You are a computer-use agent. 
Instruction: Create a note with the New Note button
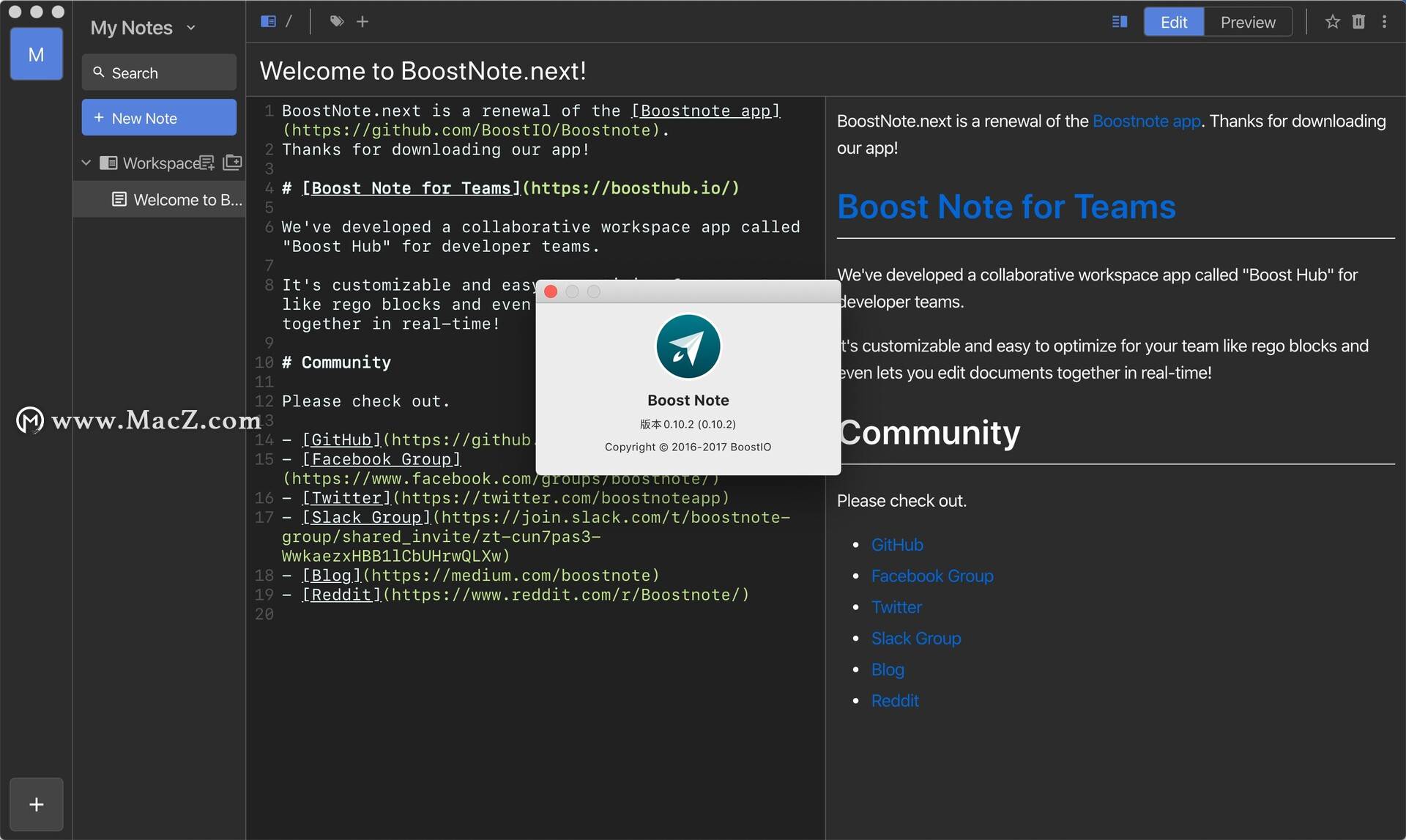coord(159,118)
